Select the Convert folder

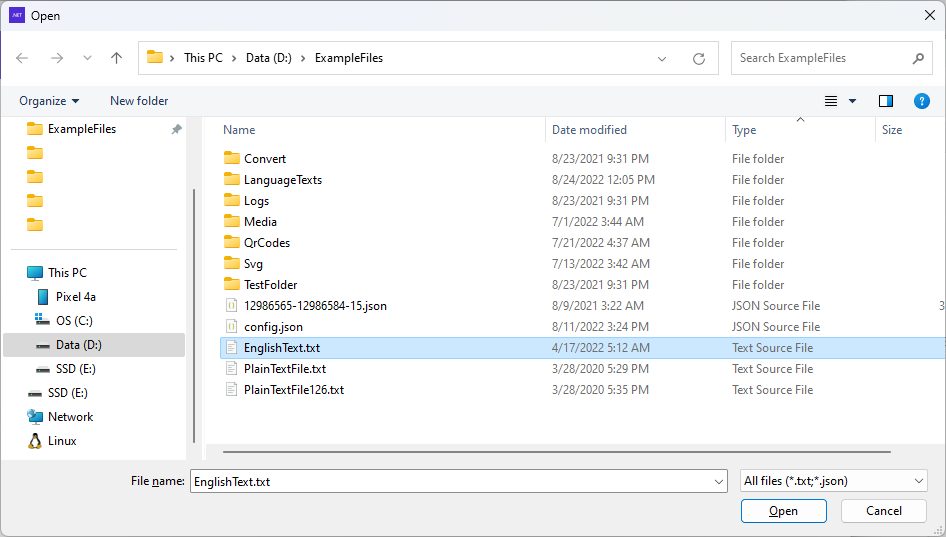coord(265,159)
